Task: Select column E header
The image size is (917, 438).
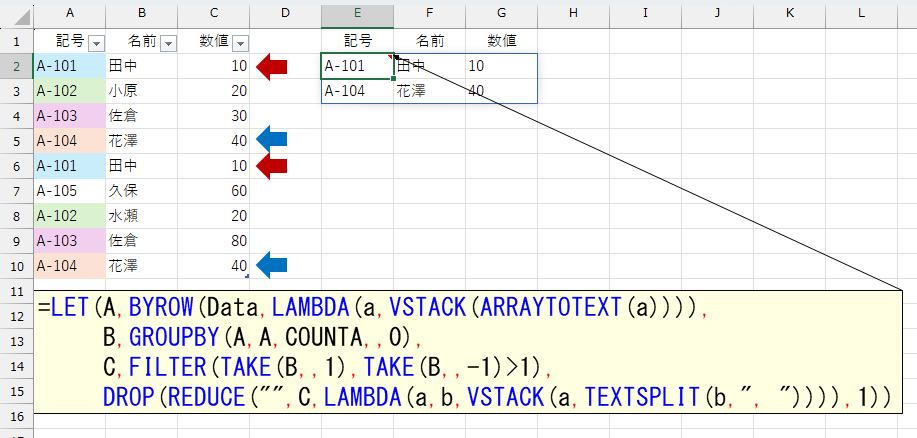Action: click(357, 16)
